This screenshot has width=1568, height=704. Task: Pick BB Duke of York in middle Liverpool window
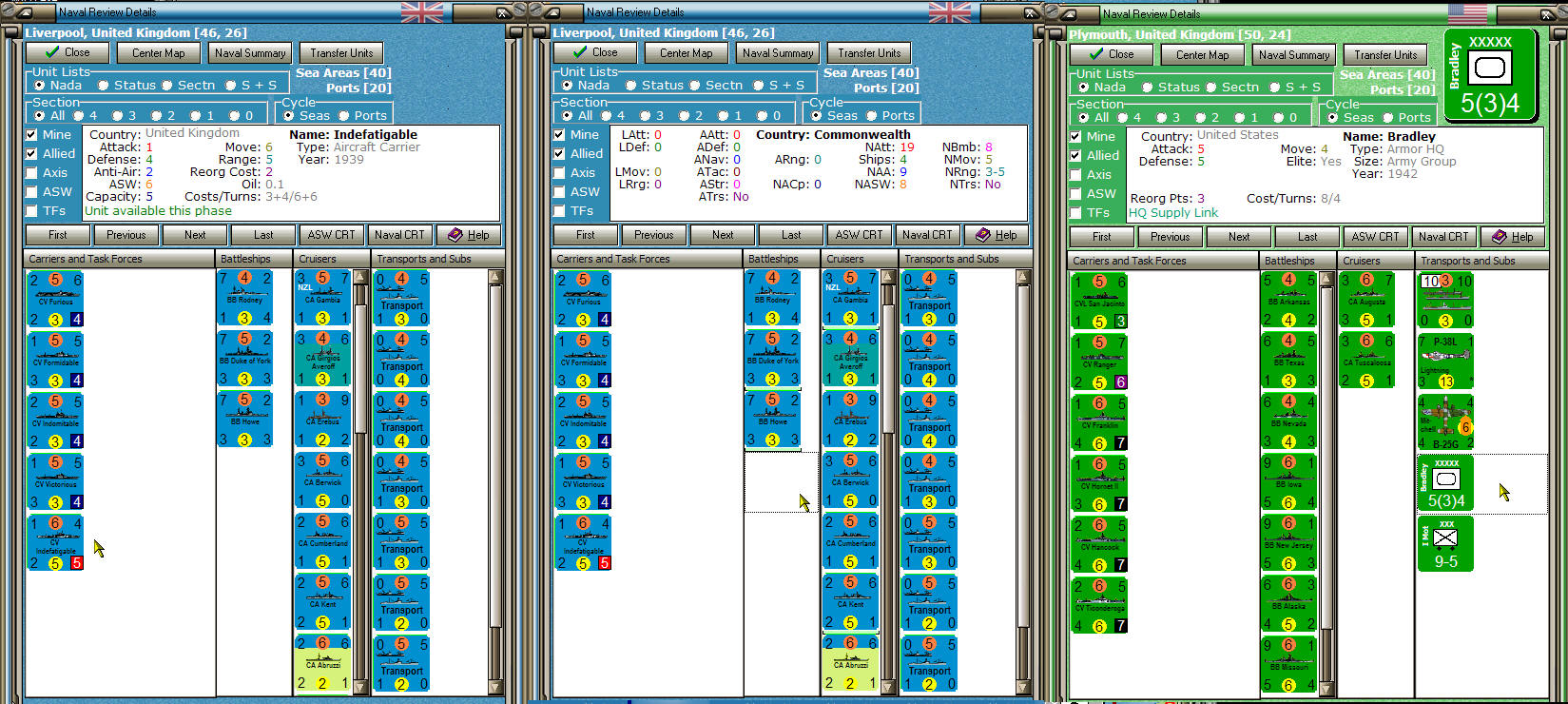(773, 359)
